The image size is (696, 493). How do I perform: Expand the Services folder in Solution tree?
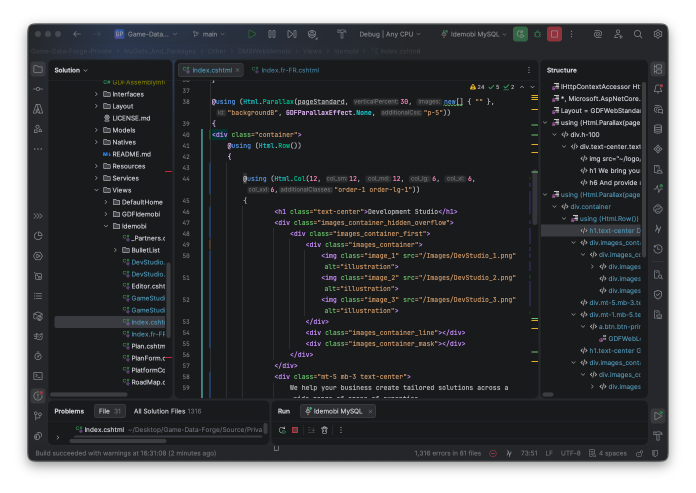click(96, 178)
